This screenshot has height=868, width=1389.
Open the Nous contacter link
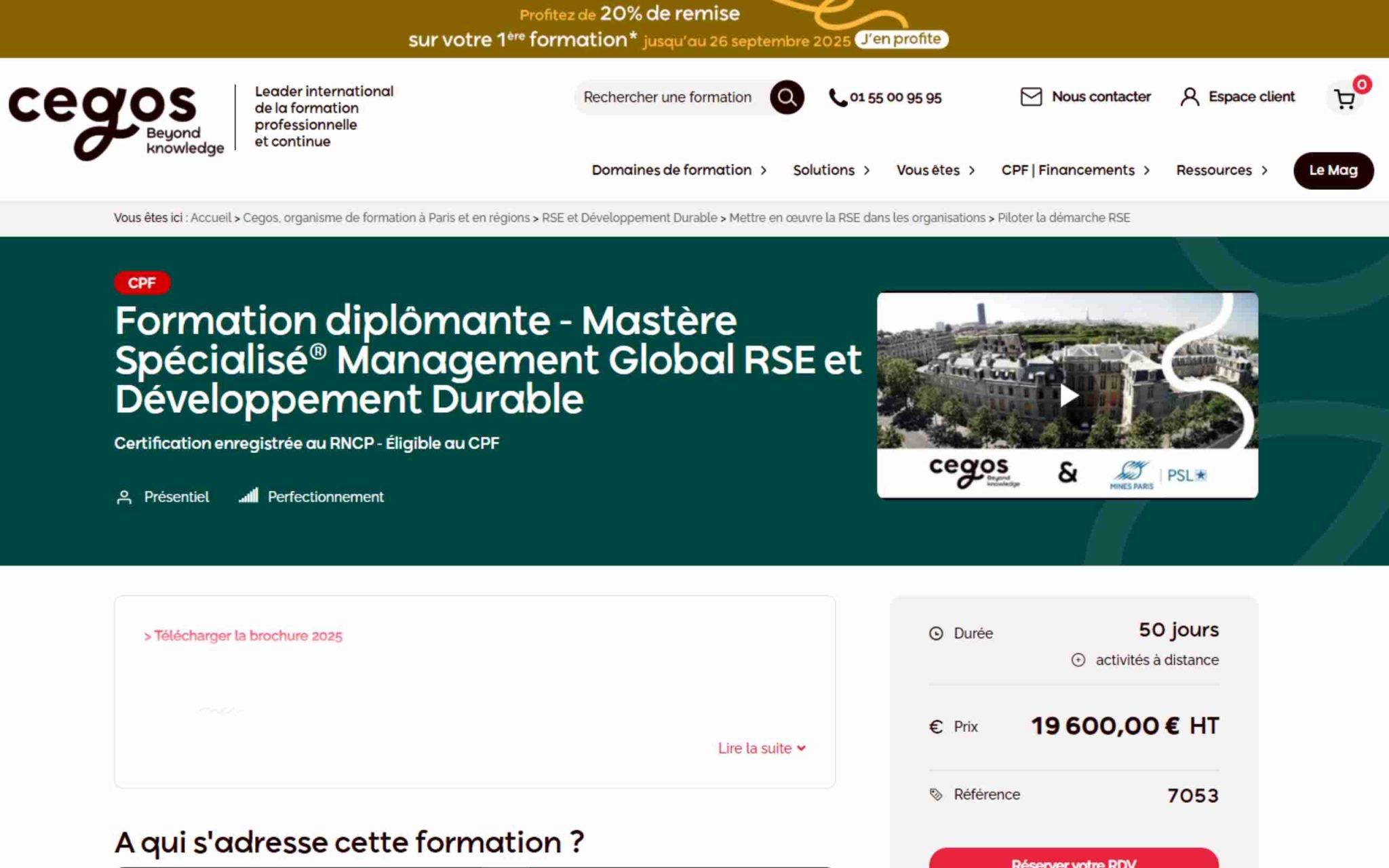1086,97
